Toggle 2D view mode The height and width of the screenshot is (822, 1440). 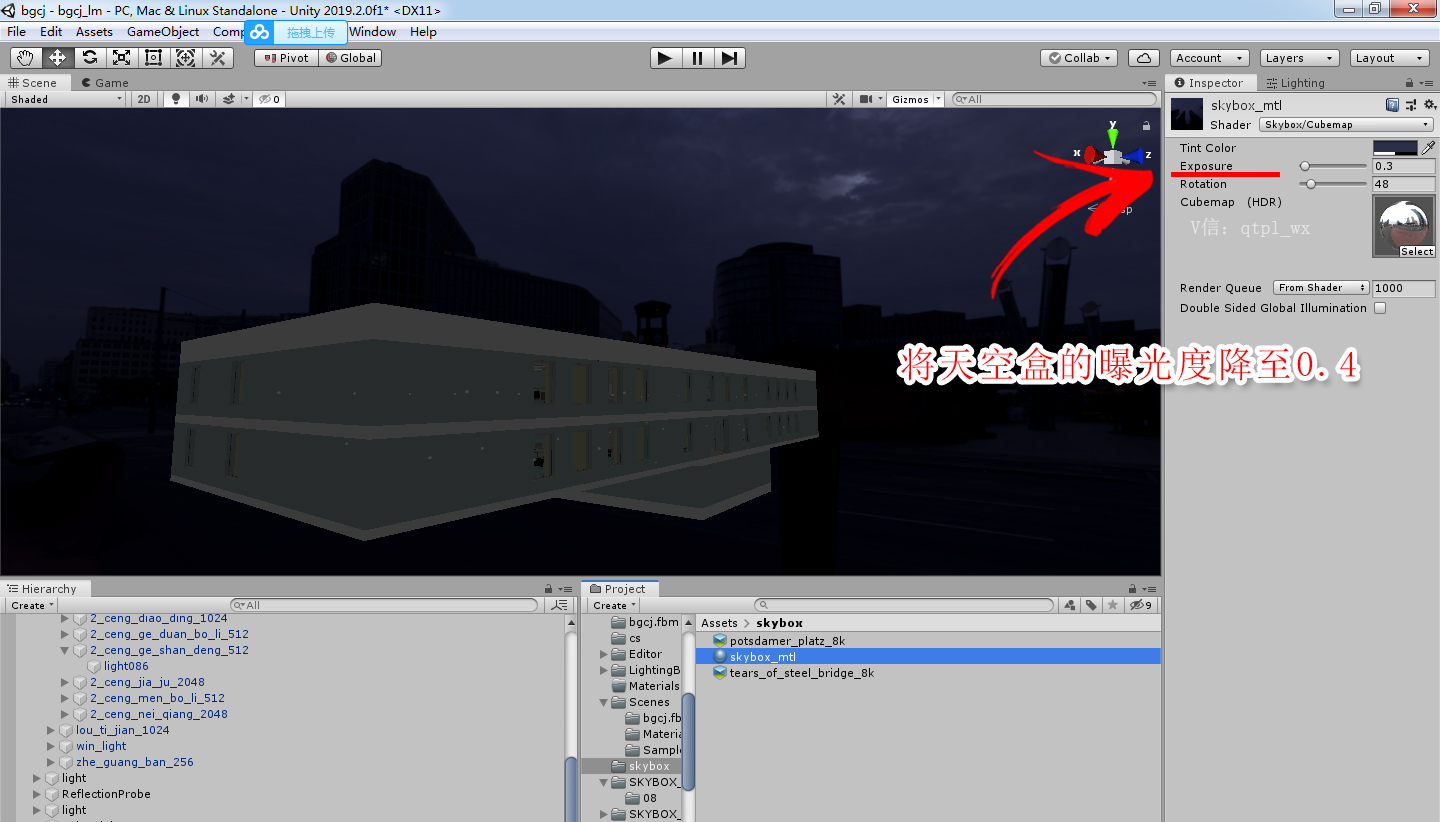tap(144, 99)
